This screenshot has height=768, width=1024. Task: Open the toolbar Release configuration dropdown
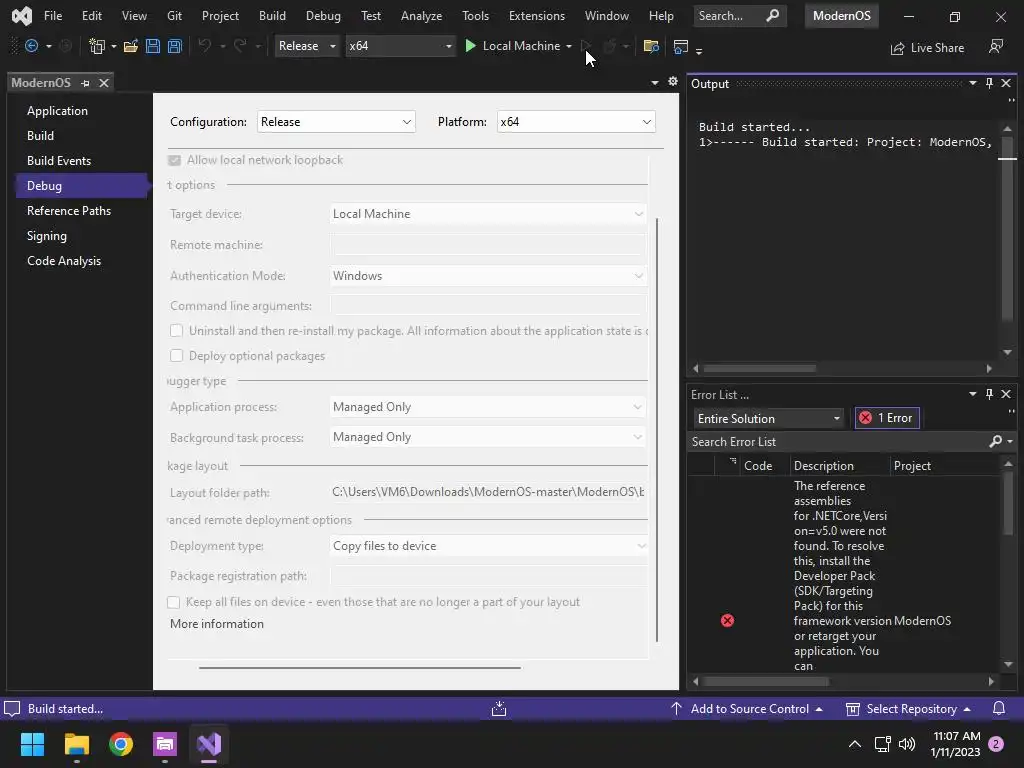pos(307,46)
